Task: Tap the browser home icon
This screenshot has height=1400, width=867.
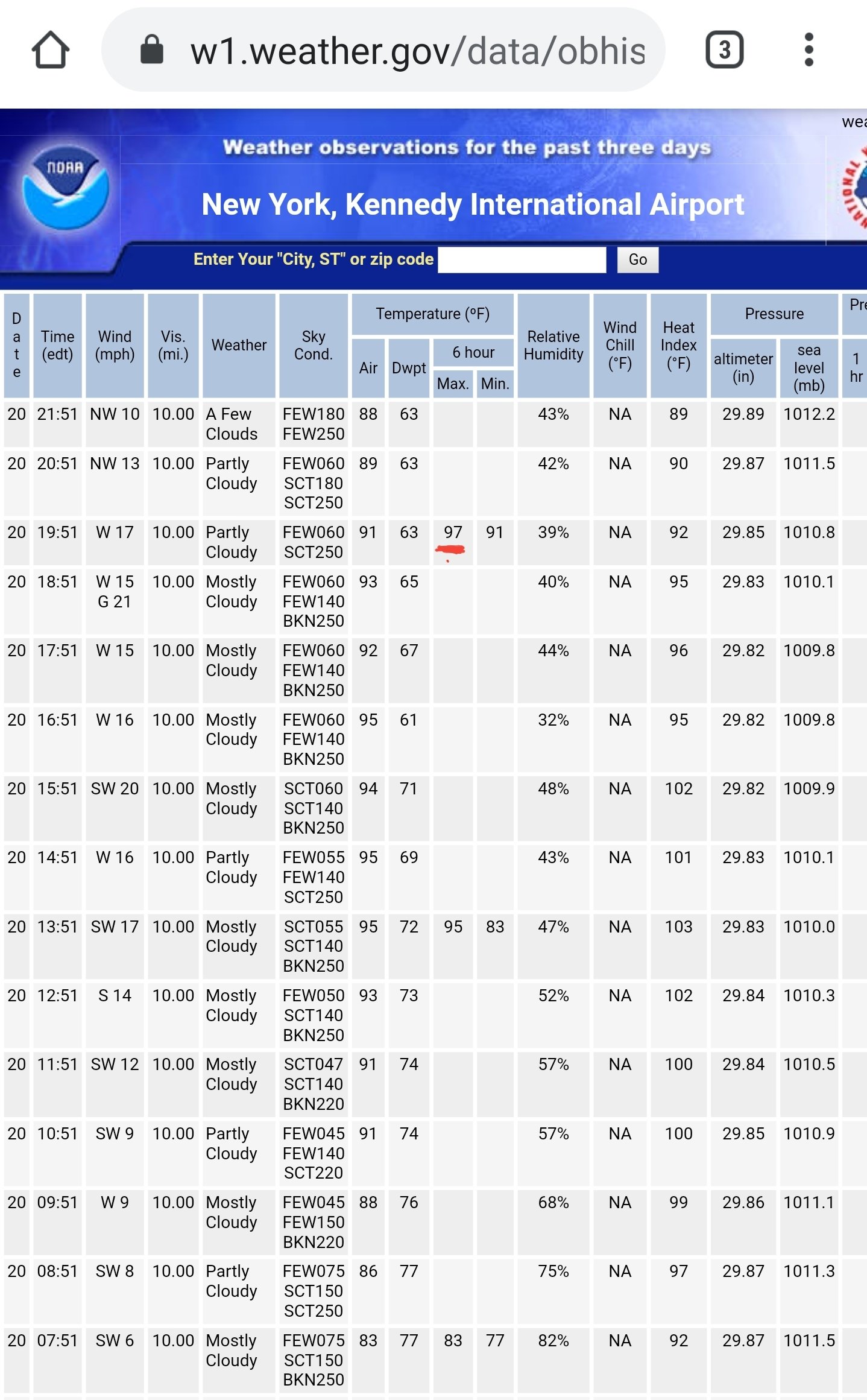Action: coord(51,50)
